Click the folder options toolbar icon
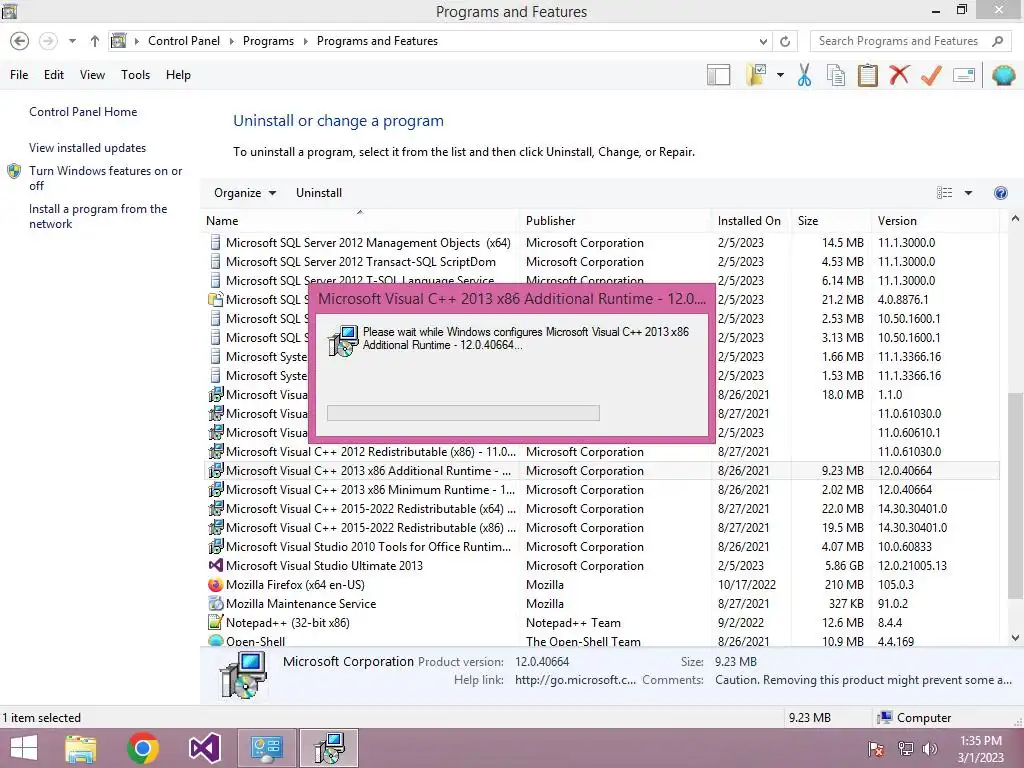Image resolution: width=1024 pixels, height=768 pixels. coord(757,75)
